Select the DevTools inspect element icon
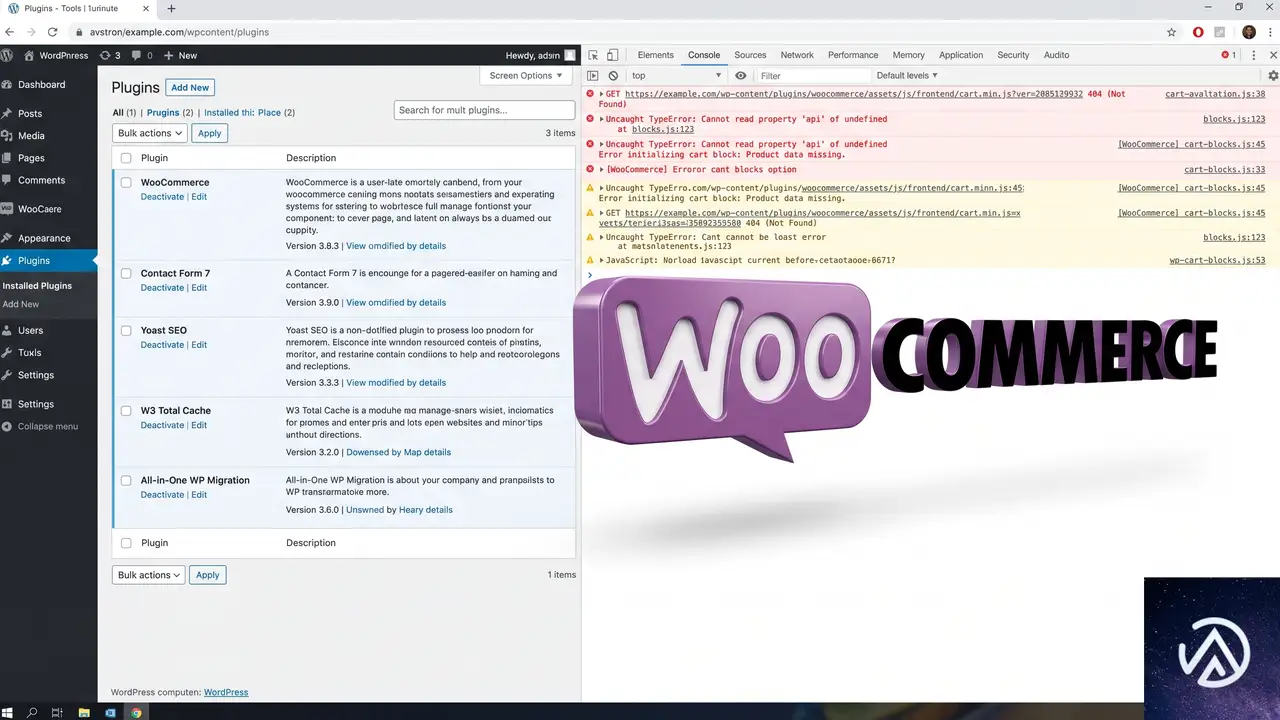Image resolution: width=1280 pixels, height=720 pixels. pyautogui.click(x=593, y=55)
